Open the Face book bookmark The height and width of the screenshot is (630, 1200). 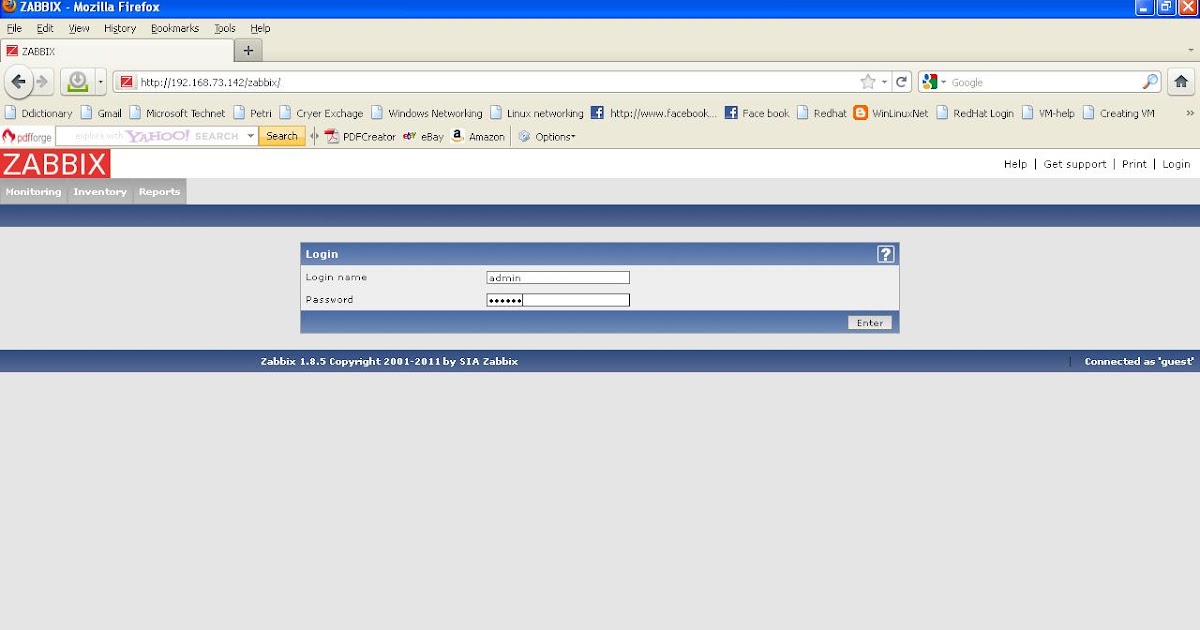tap(757, 113)
